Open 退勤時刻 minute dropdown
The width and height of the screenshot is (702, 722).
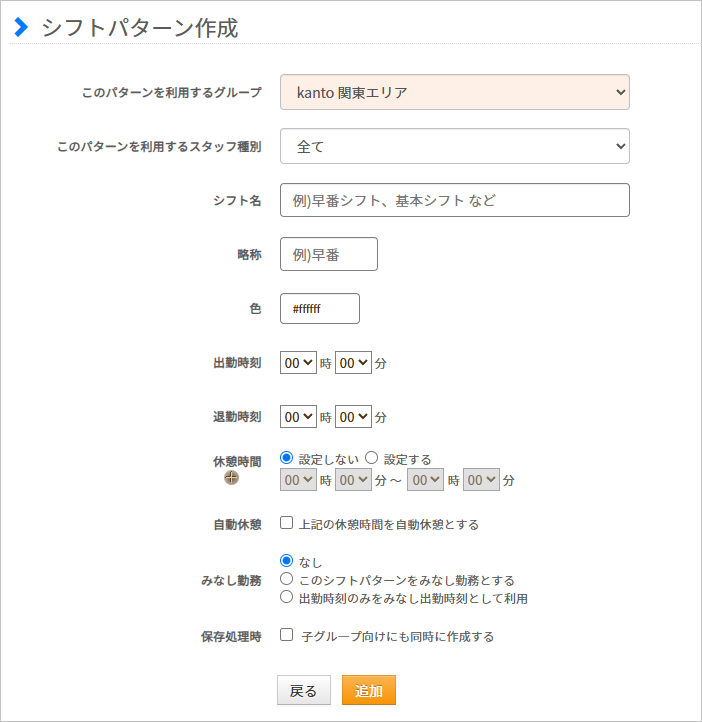pos(353,416)
